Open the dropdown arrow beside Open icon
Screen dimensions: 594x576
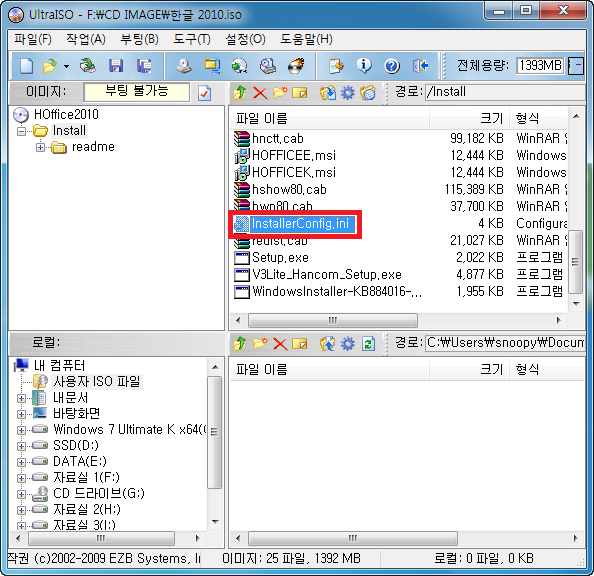pos(66,66)
